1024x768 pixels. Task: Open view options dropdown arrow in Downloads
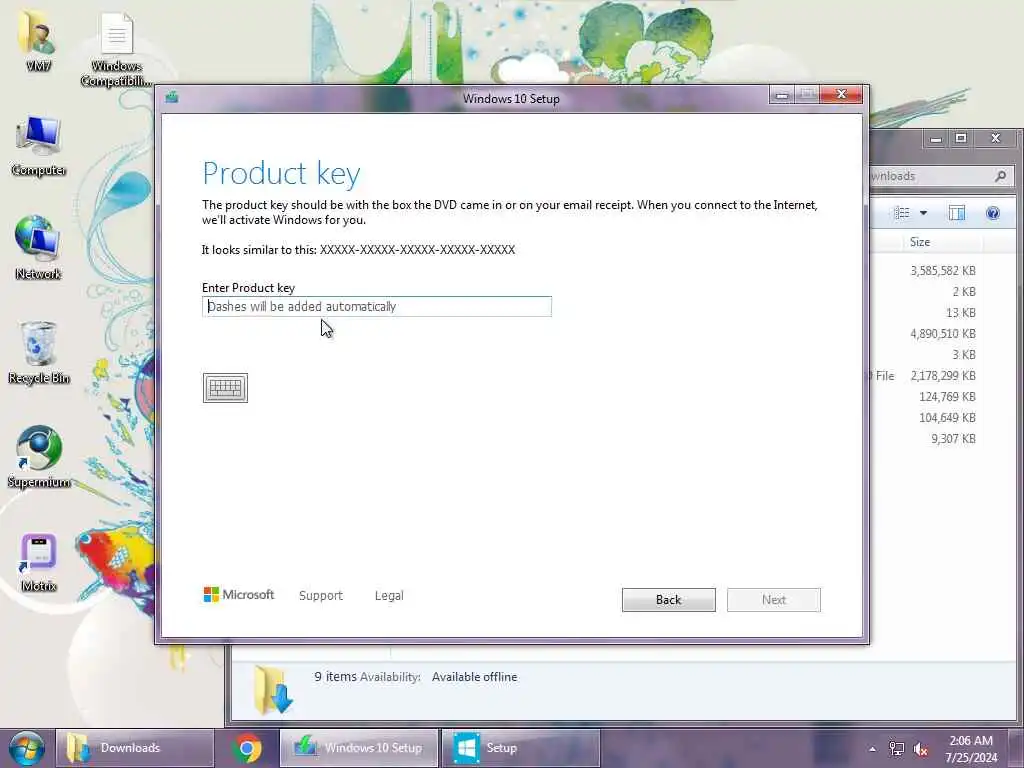pos(923,213)
